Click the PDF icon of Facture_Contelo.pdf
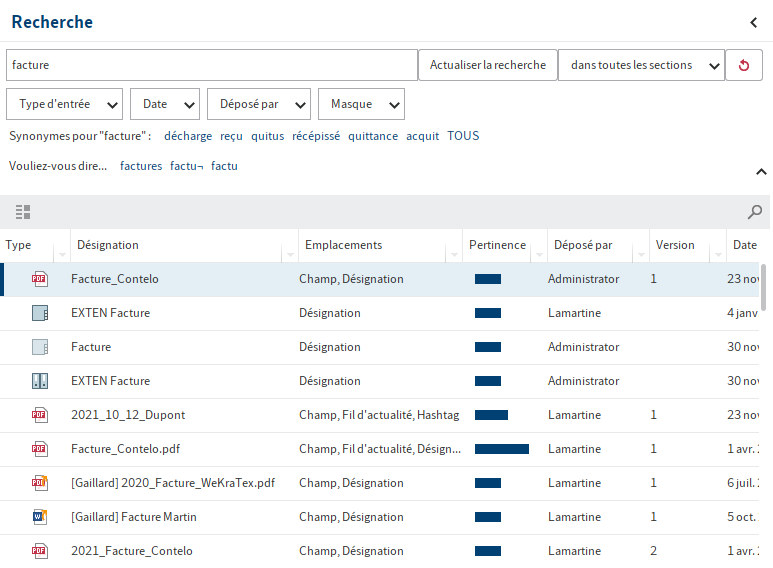 pos(39,449)
